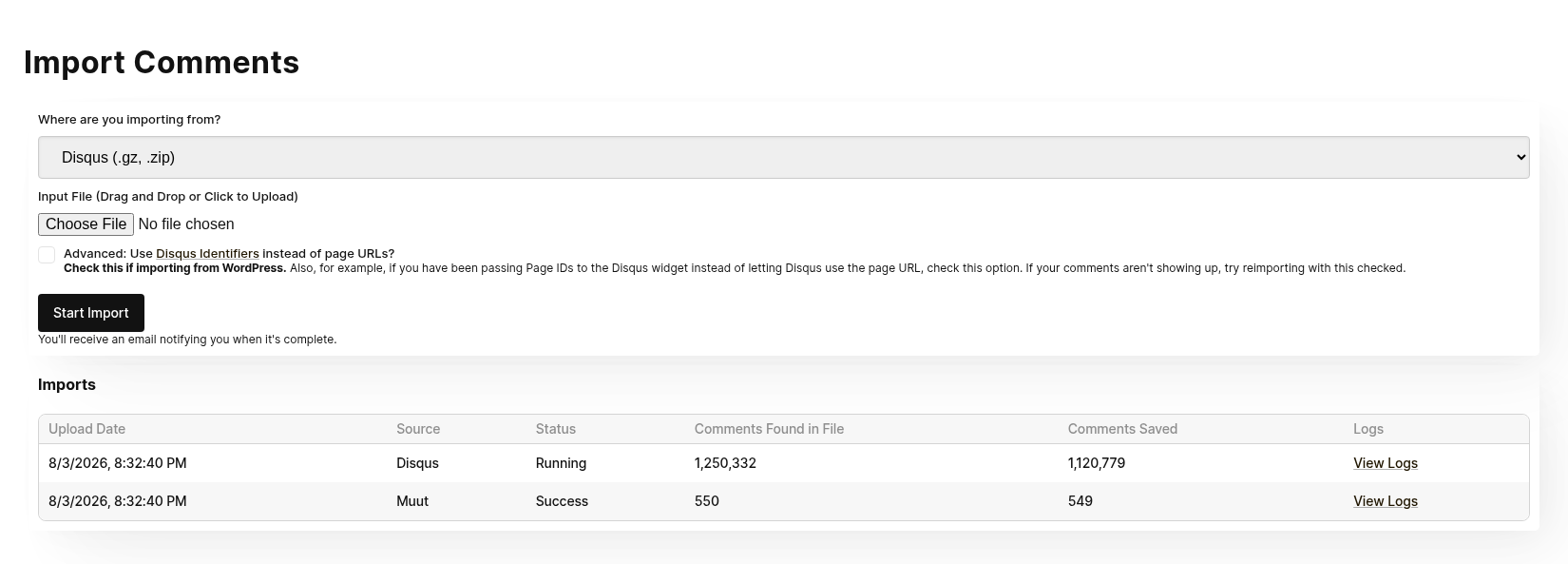Click the Import Comments page heading
The width and height of the screenshot is (1568, 564).
(x=162, y=62)
